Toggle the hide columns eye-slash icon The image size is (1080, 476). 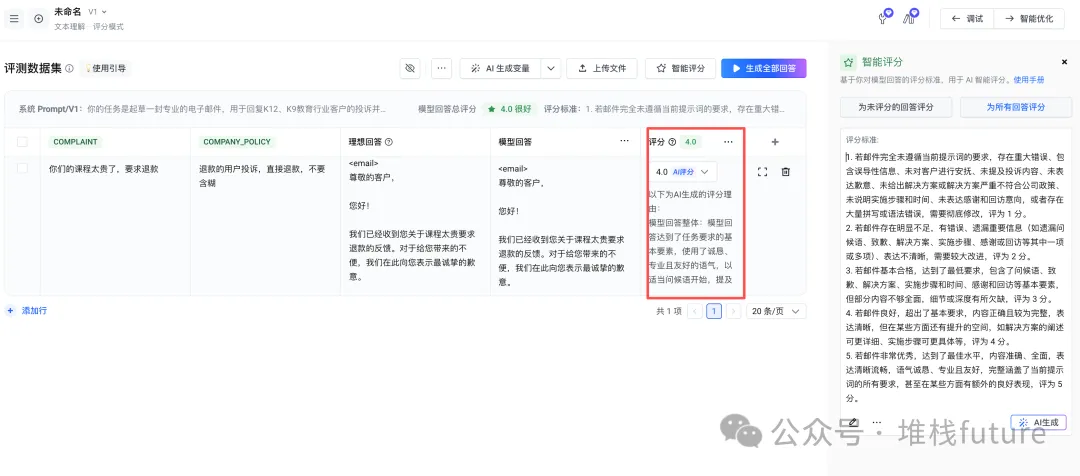tap(409, 68)
